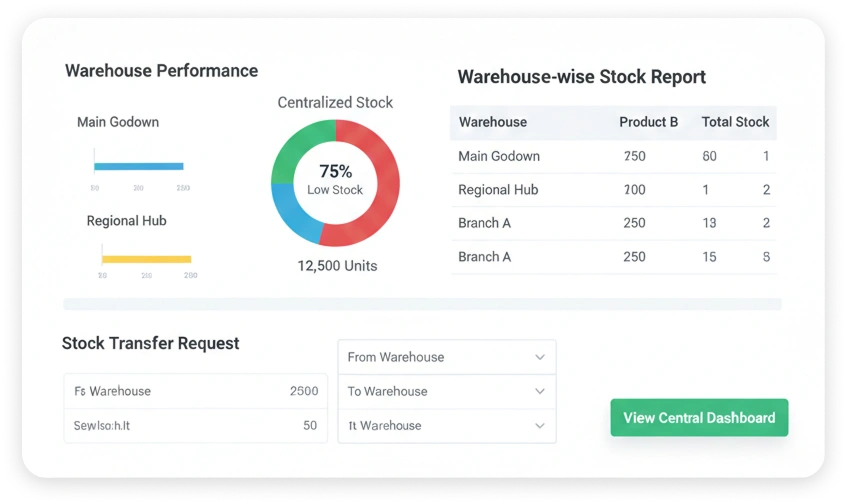Click the yellow Regional Hub bar
This screenshot has width=847, height=504.
(x=146, y=259)
